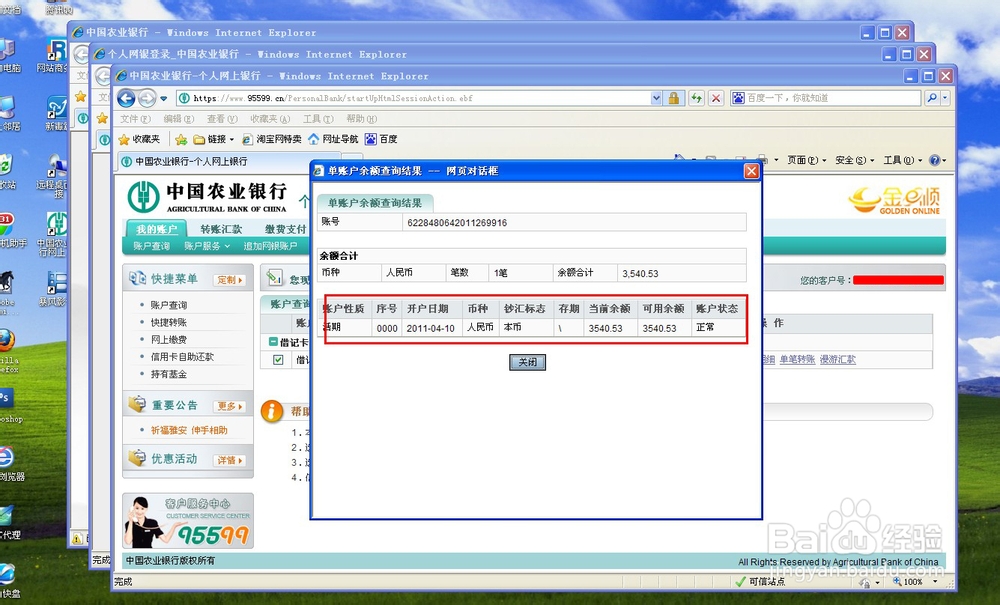This screenshot has width=1000, height=605.
Task: Click the Agricultural Bank of China logo
Action: click(x=207, y=198)
